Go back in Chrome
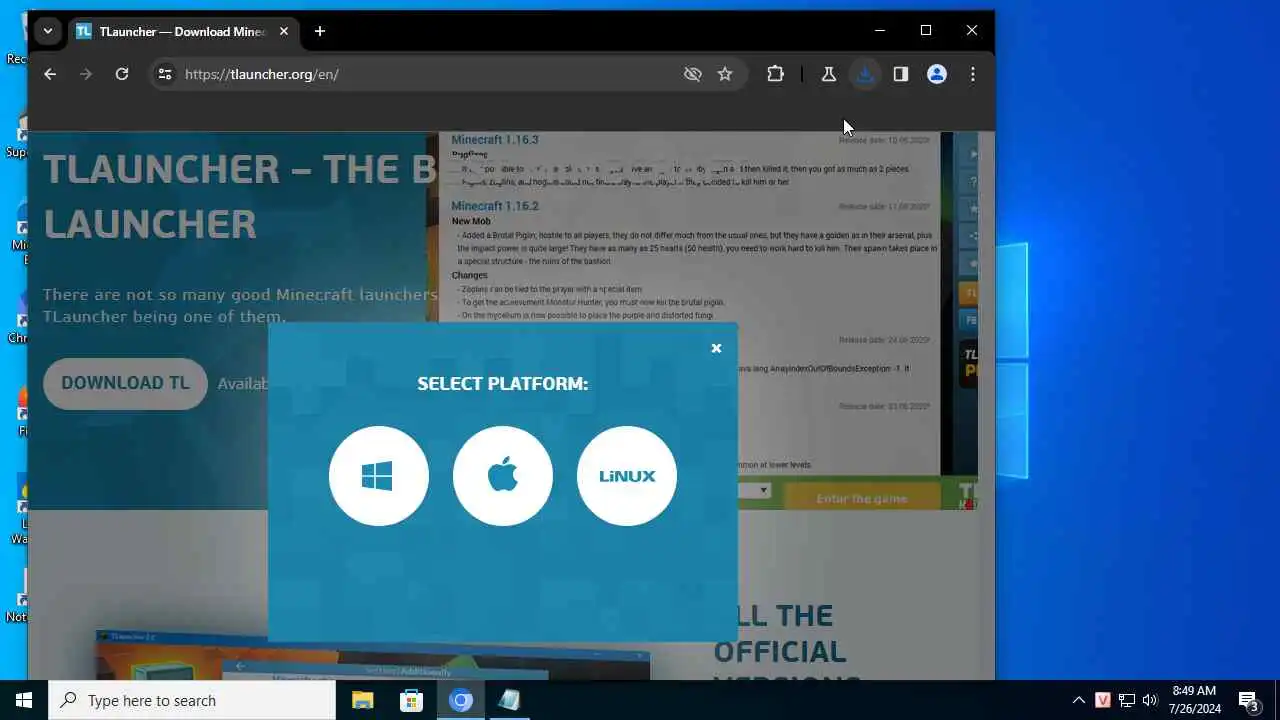The width and height of the screenshot is (1280, 720). click(x=50, y=74)
